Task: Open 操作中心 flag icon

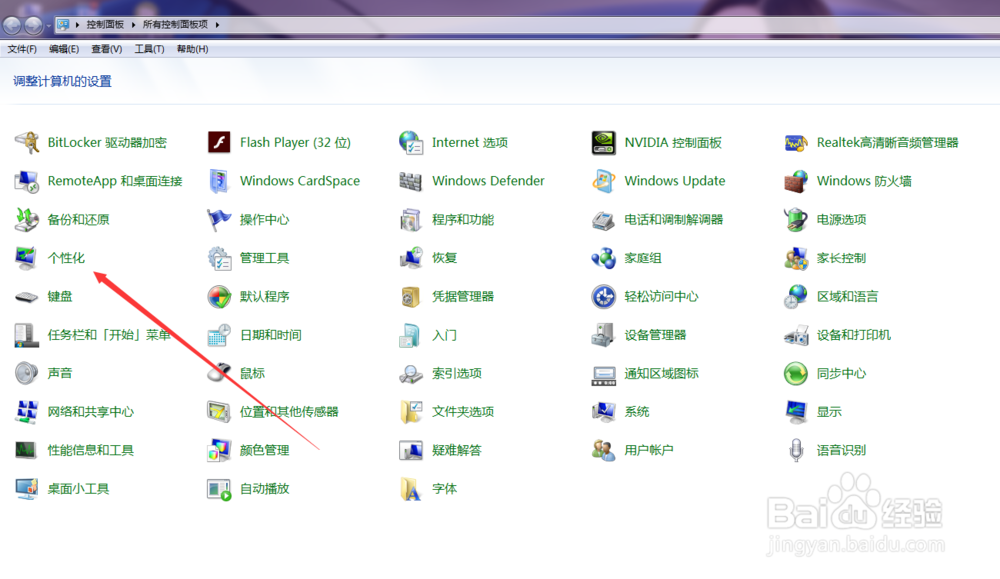Action: pyautogui.click(x=219, y=219)
